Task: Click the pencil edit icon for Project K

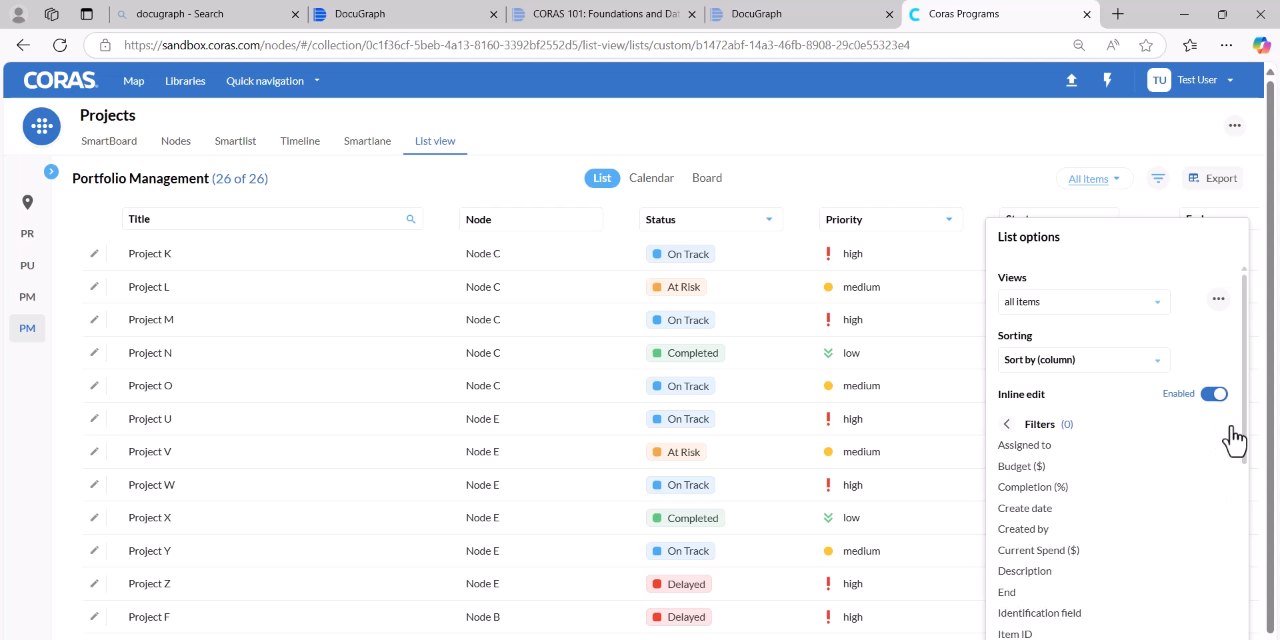Action: pos(94,253)
